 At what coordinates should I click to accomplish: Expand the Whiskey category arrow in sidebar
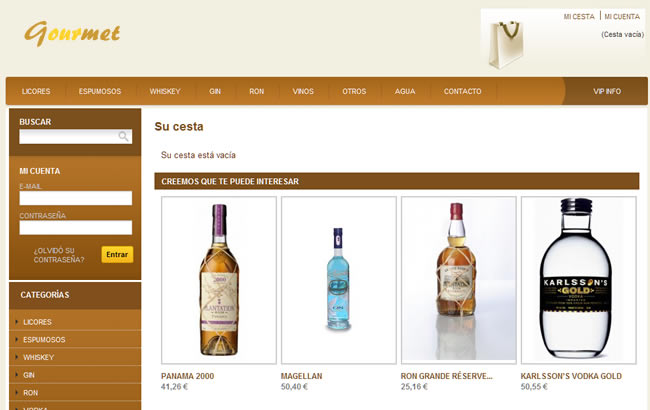pyautogui.click(x=17, y=357)
